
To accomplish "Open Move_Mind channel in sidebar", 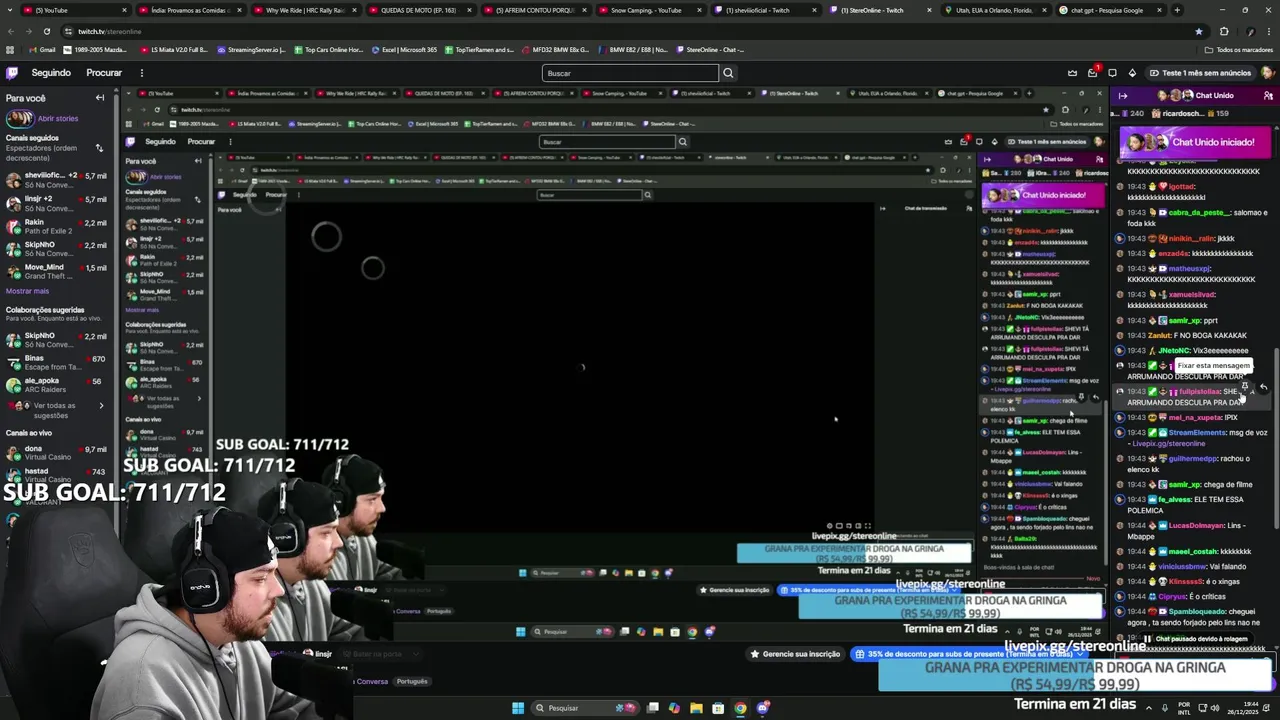I will pyautogui.click(x=55, y=272).
